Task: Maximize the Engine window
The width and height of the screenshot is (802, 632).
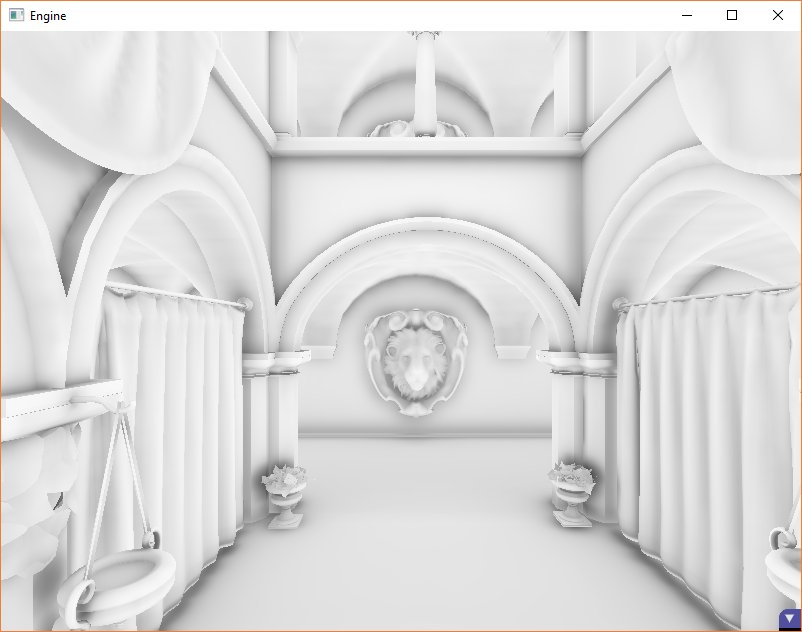Action: (x=732, y=15)
